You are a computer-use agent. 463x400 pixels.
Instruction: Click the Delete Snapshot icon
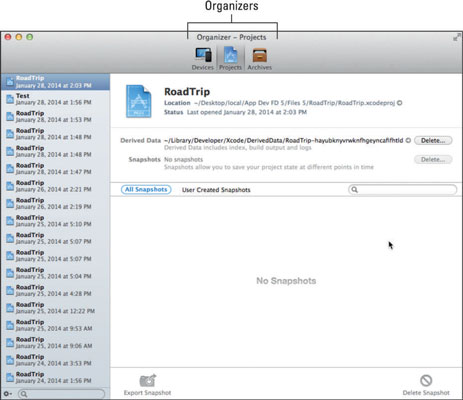click(x=426, y=380)
